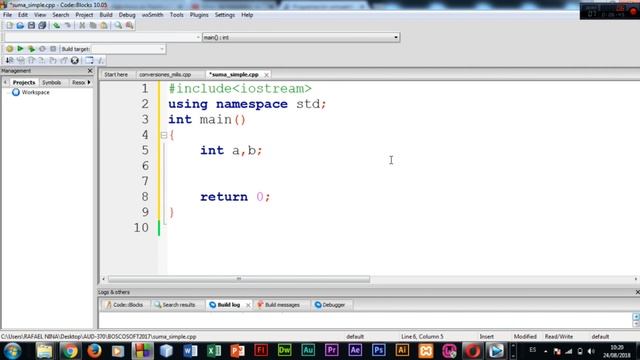Open Dreamweaver from the taskbar
Viewport: 640px width, 360px height.
point(284,350)
